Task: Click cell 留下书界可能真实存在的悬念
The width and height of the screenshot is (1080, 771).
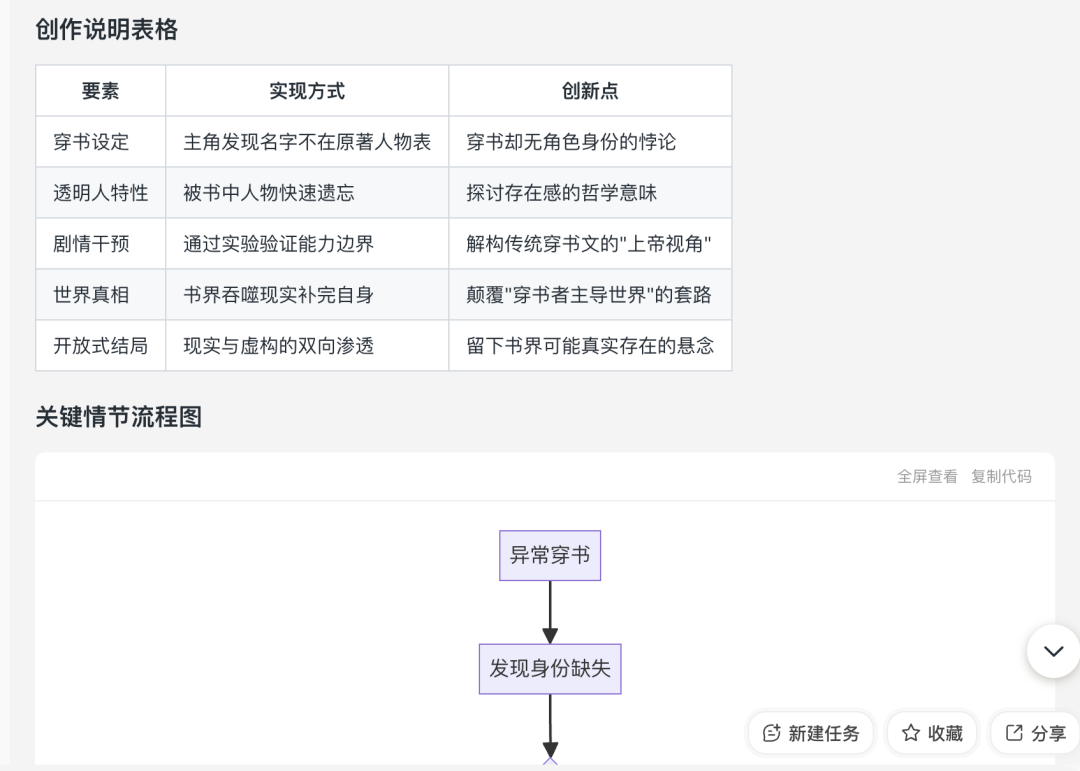Action: (x=590, y=346)
